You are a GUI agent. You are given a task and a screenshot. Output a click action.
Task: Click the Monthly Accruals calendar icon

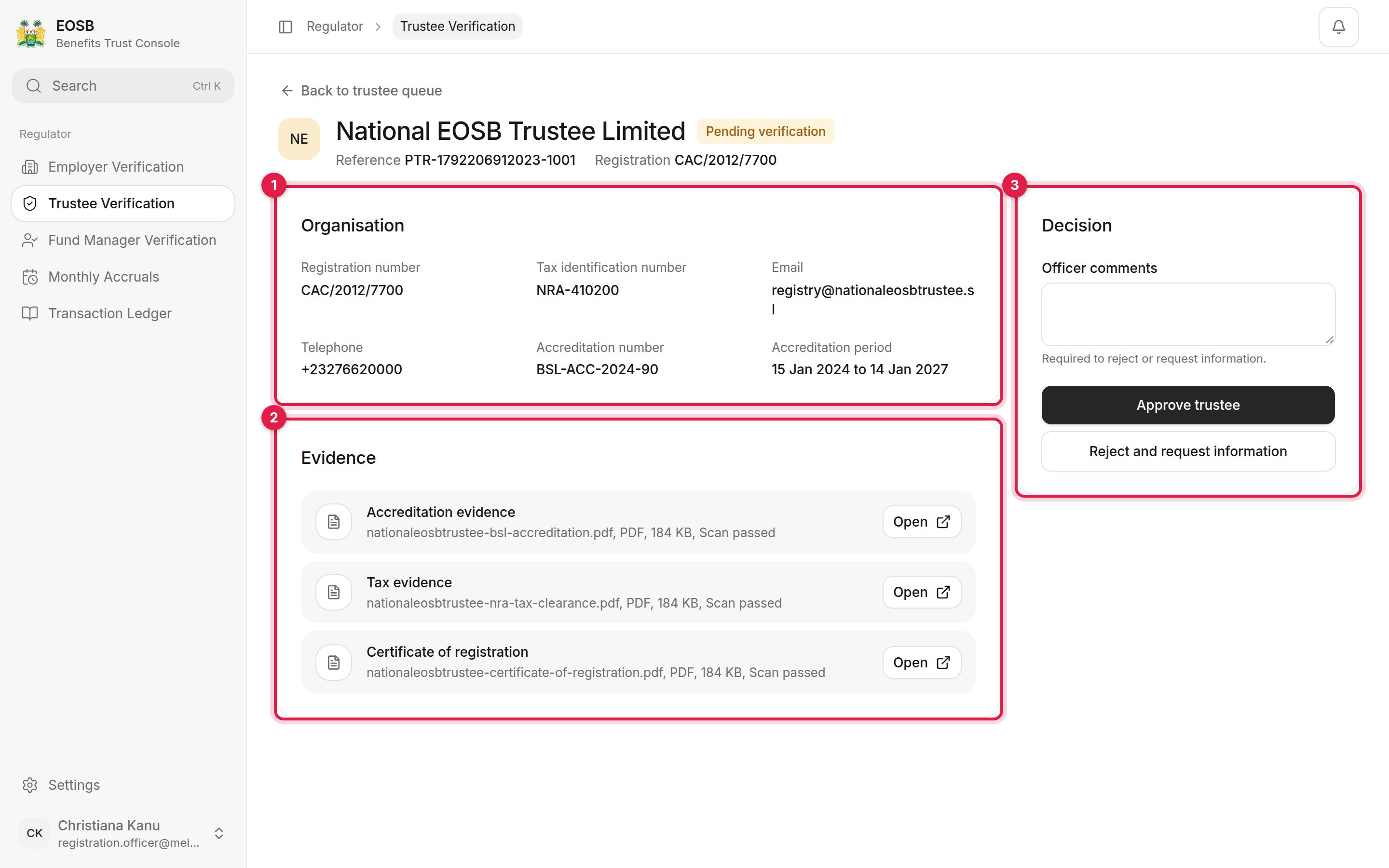click(x=30, y=277)
